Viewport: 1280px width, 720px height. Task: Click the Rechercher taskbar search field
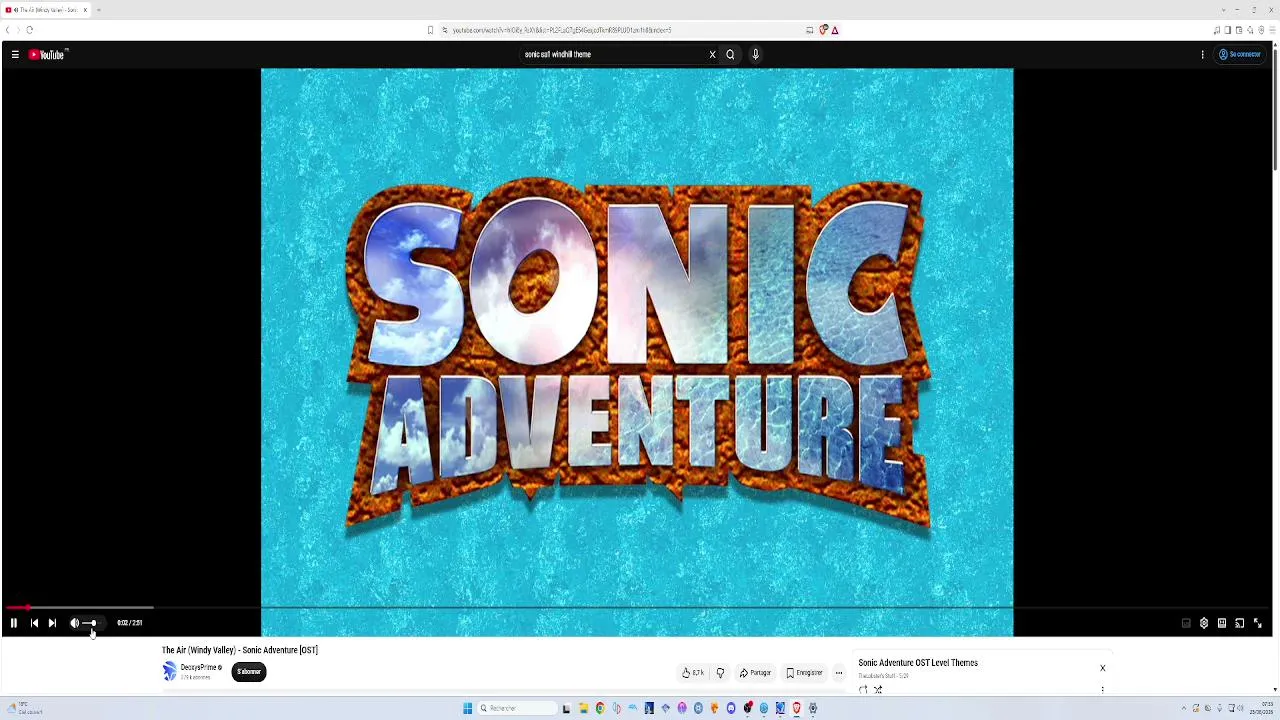(x=517, y=708)
